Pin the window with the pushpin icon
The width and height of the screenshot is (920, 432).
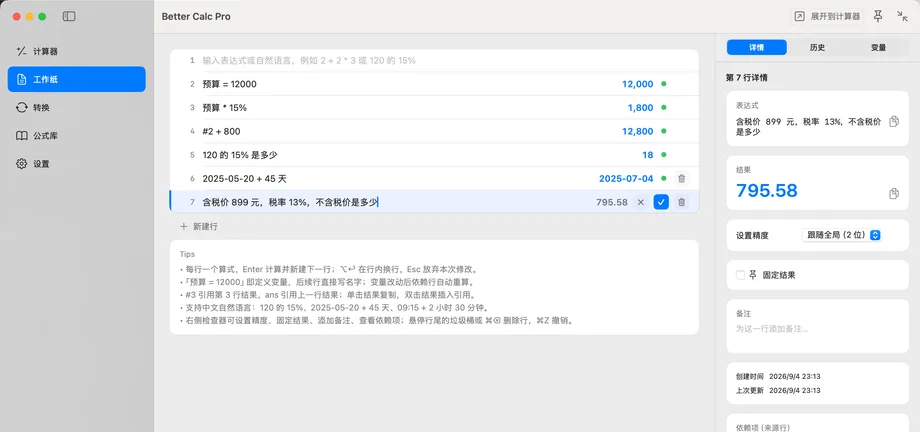[x=878, y=16]
